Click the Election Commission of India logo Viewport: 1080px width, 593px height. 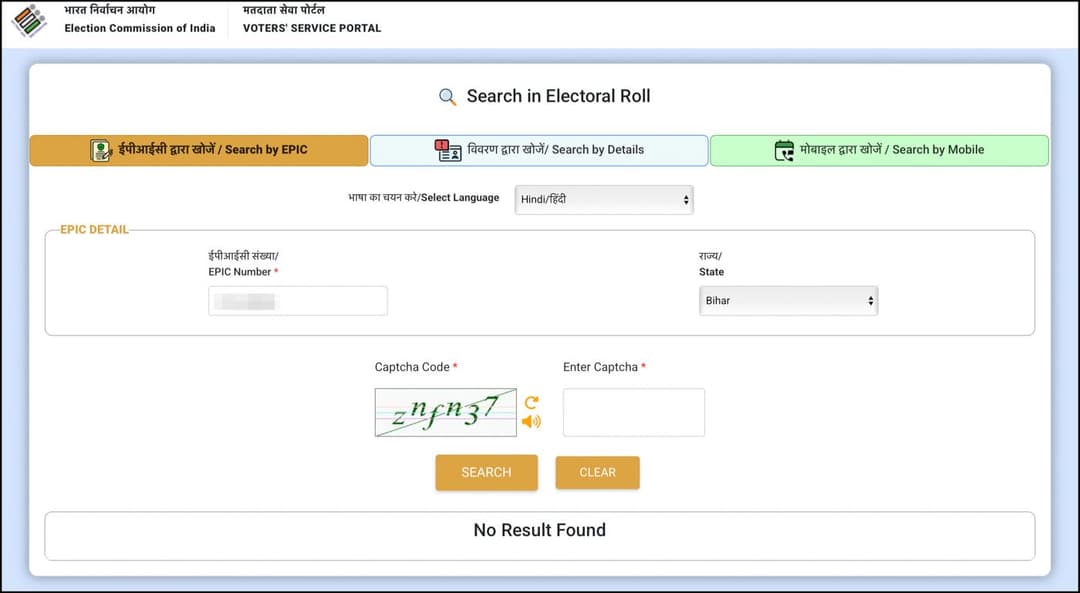(29, 21)
